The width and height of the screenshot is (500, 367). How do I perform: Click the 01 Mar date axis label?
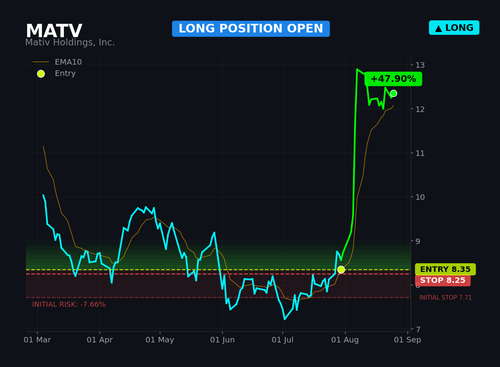pyautogui.click(x=37, y=340)
